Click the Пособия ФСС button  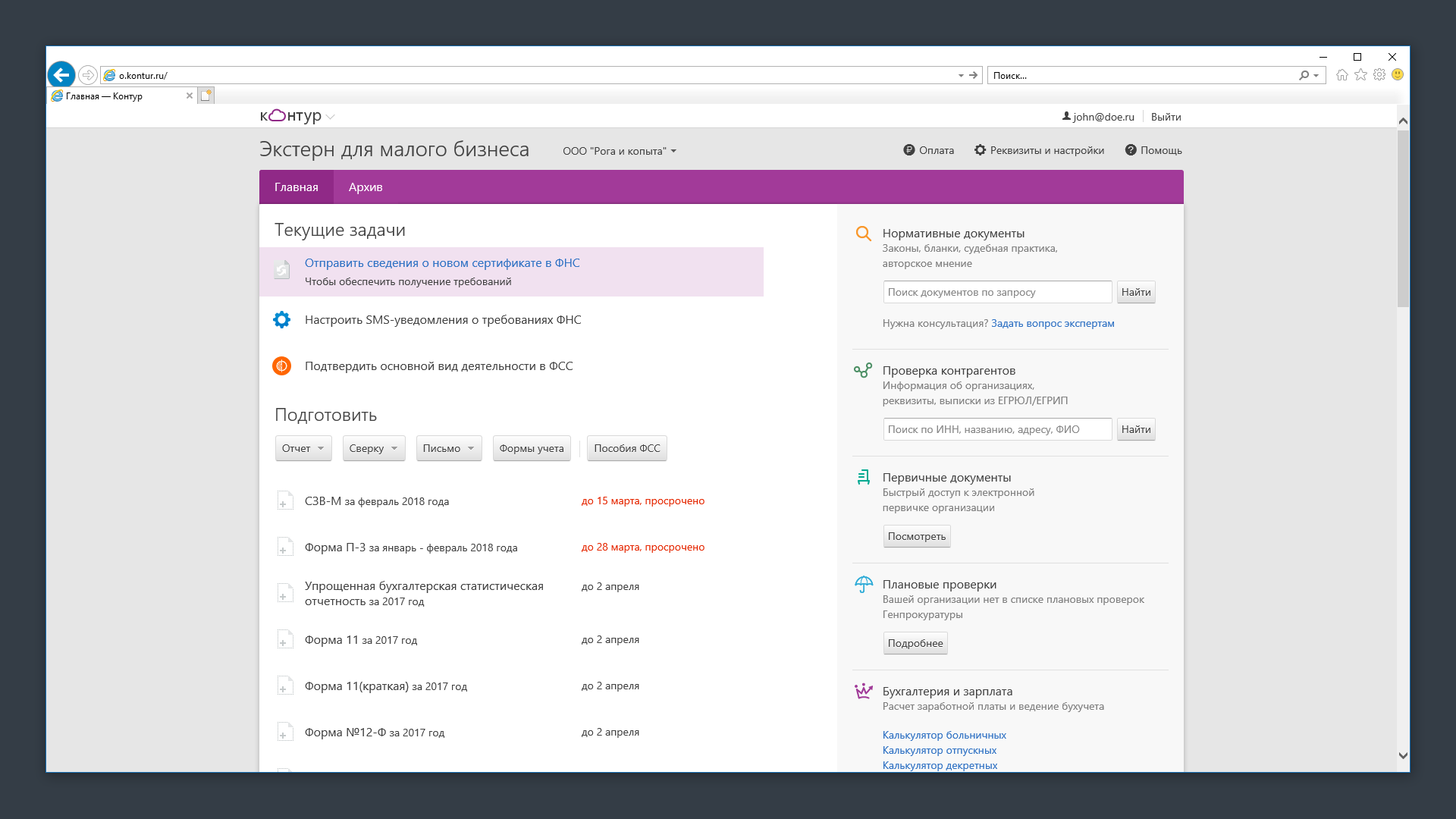point(626,448)
